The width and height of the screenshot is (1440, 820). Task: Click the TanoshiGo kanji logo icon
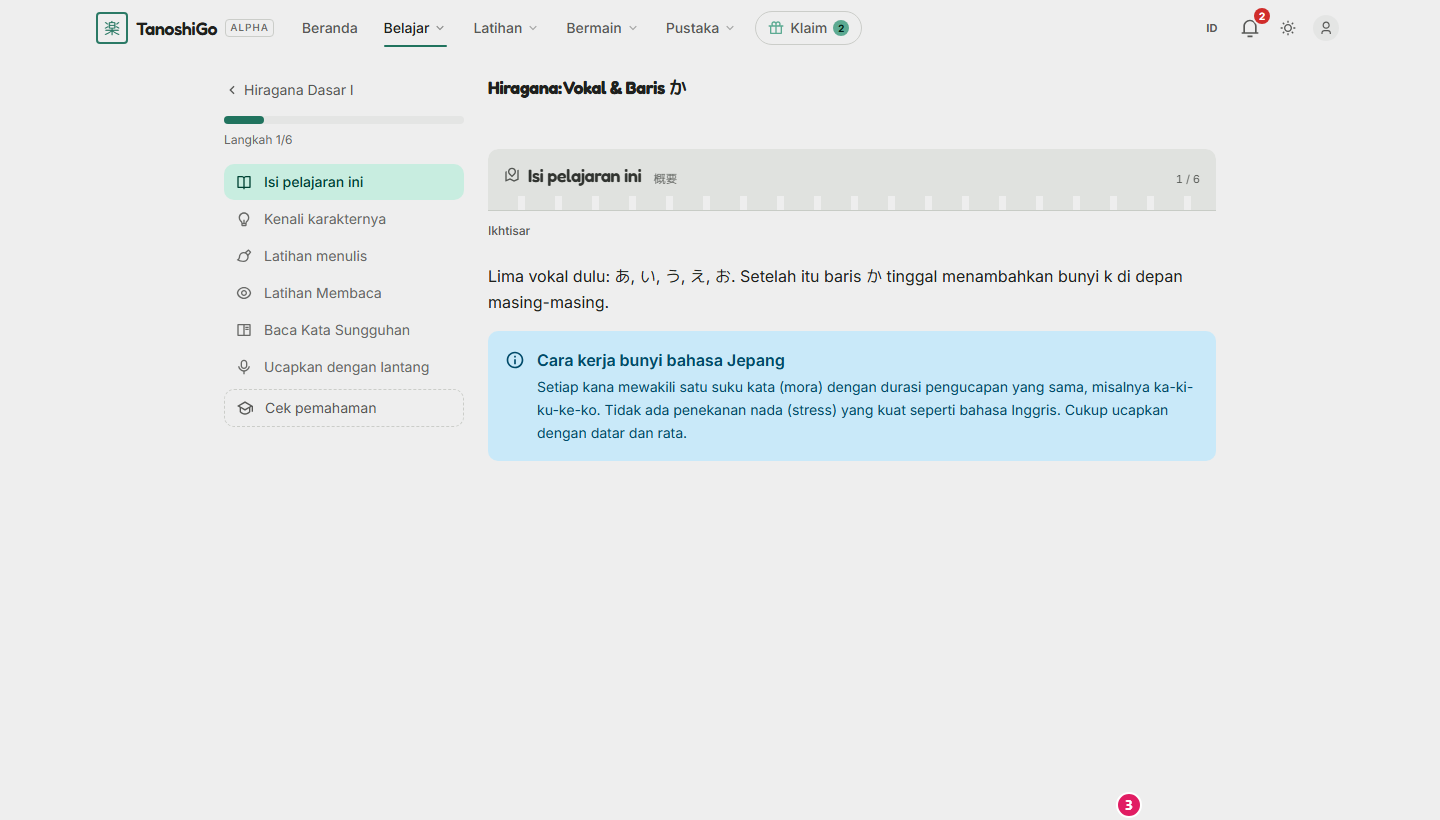click(x=112, y=28)
